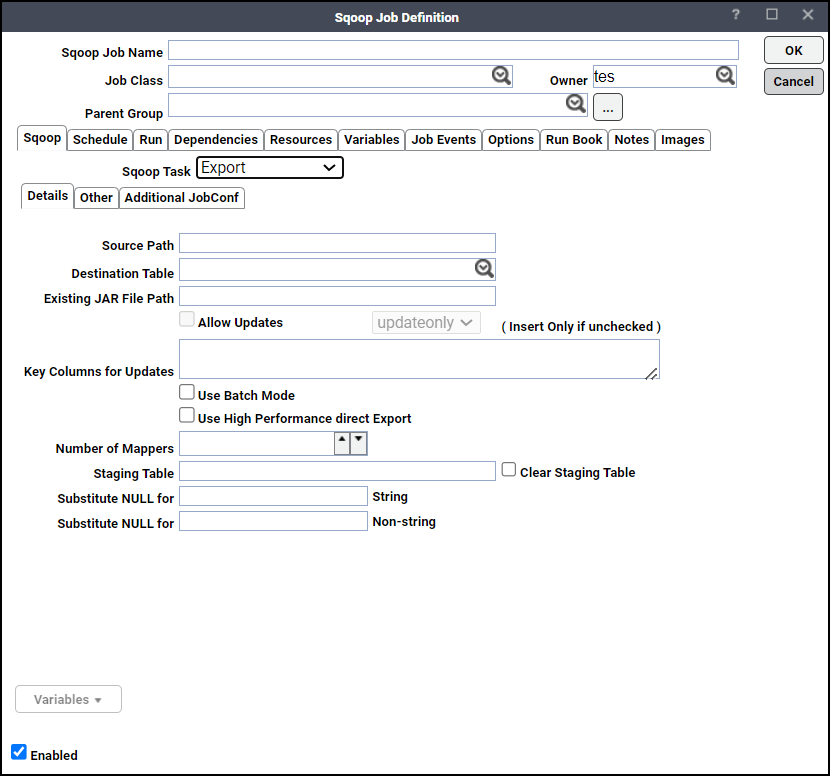Viewport: 830px width, 776px height.
Task: Click the Substitute NULL for String field
Action: (273, 496)
